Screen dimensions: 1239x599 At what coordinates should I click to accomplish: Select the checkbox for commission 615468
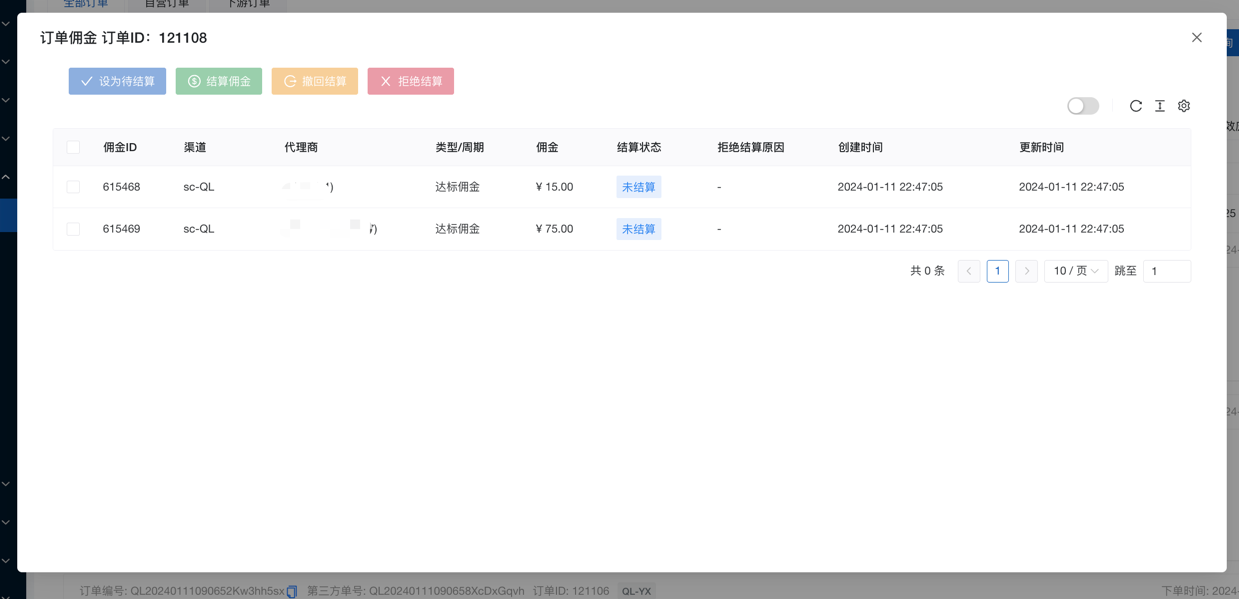coord(73,187)
